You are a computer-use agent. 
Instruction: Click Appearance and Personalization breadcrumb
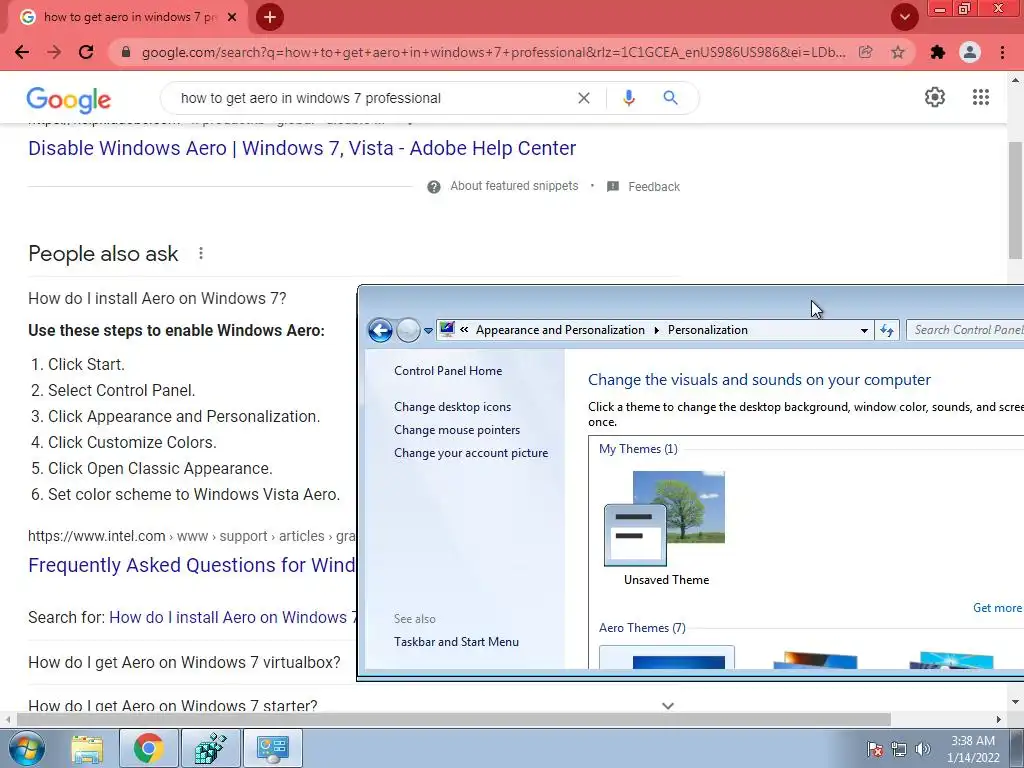click(560, 330)
